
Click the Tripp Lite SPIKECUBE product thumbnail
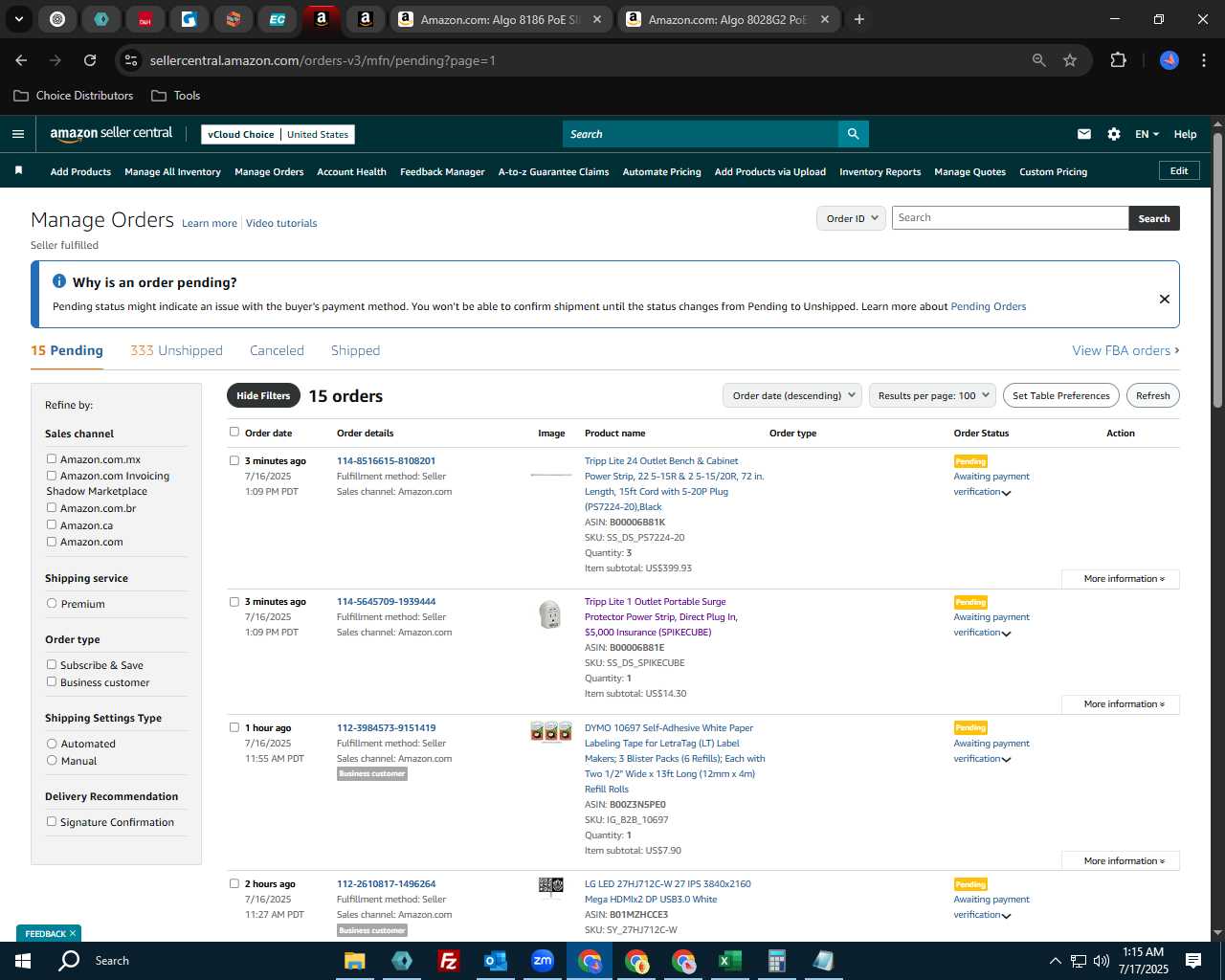click(550, 614)
